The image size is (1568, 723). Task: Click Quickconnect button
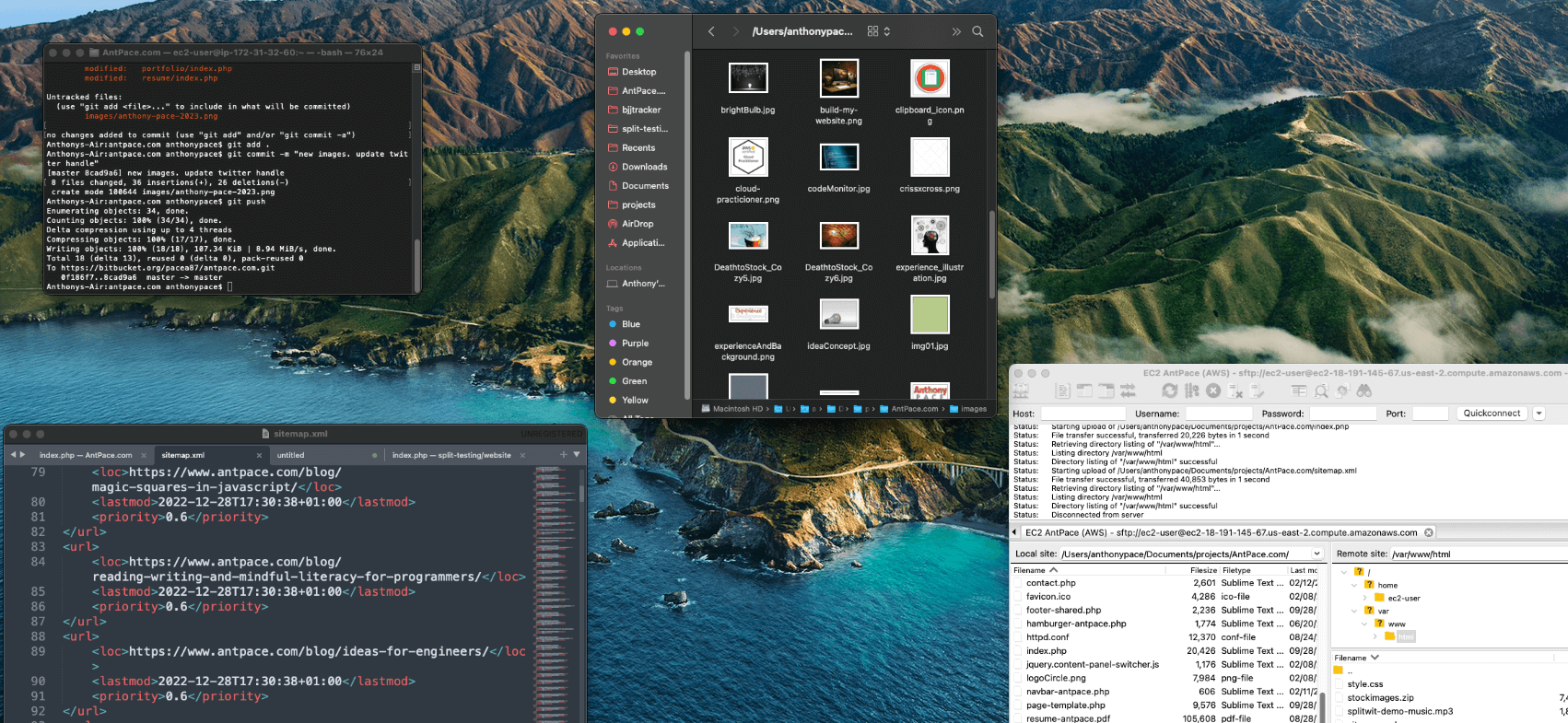click(x=1492, y=414)
